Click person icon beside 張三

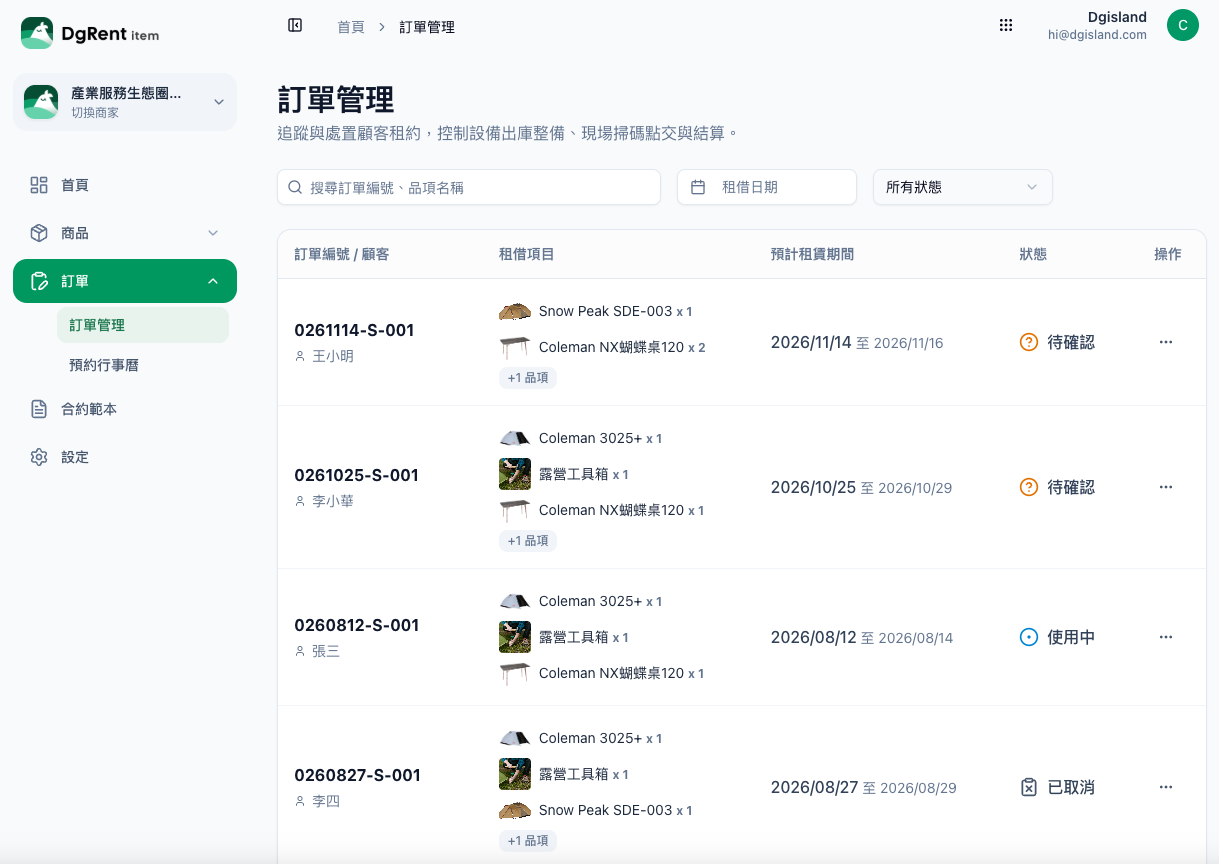300,651
